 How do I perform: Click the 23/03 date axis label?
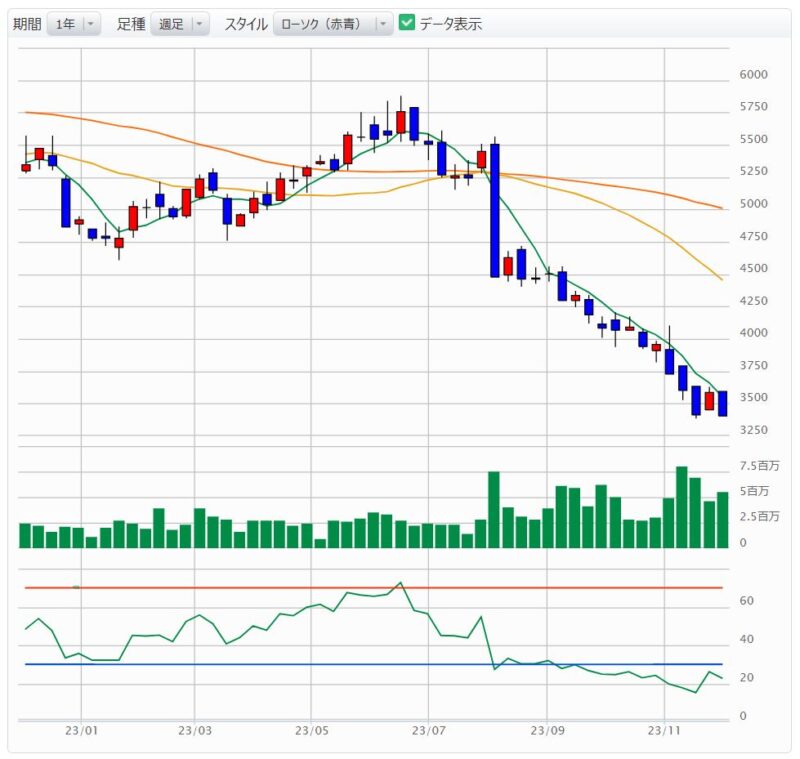[194, 730]
